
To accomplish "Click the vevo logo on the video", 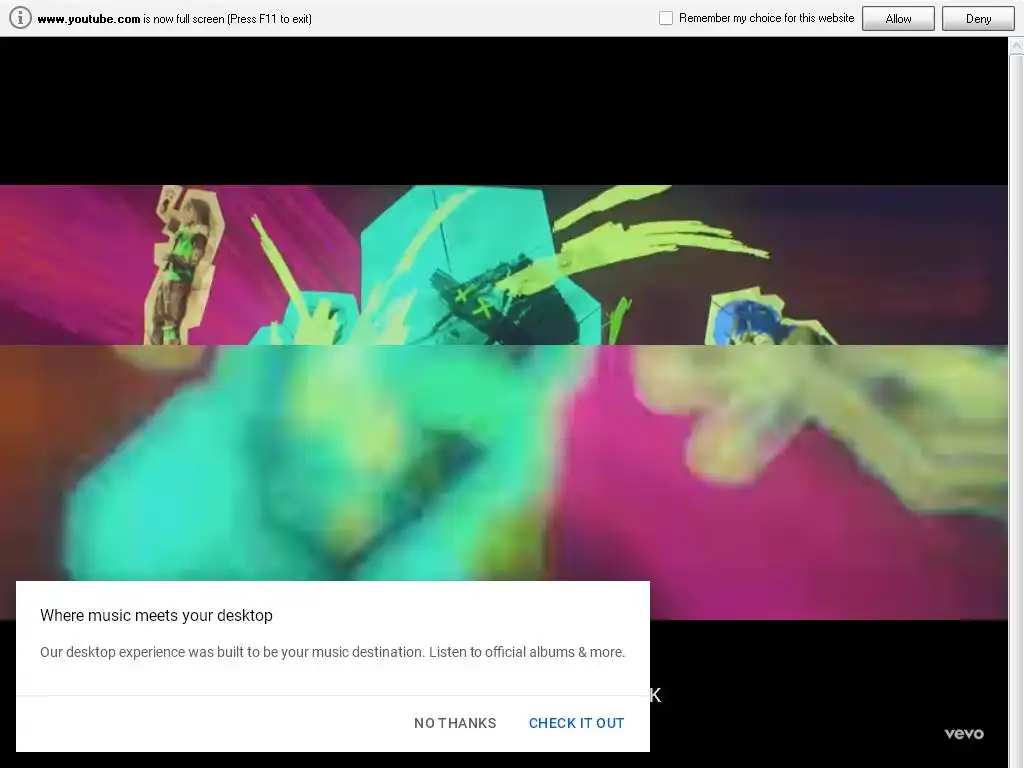I will click(x=964, y=733).
